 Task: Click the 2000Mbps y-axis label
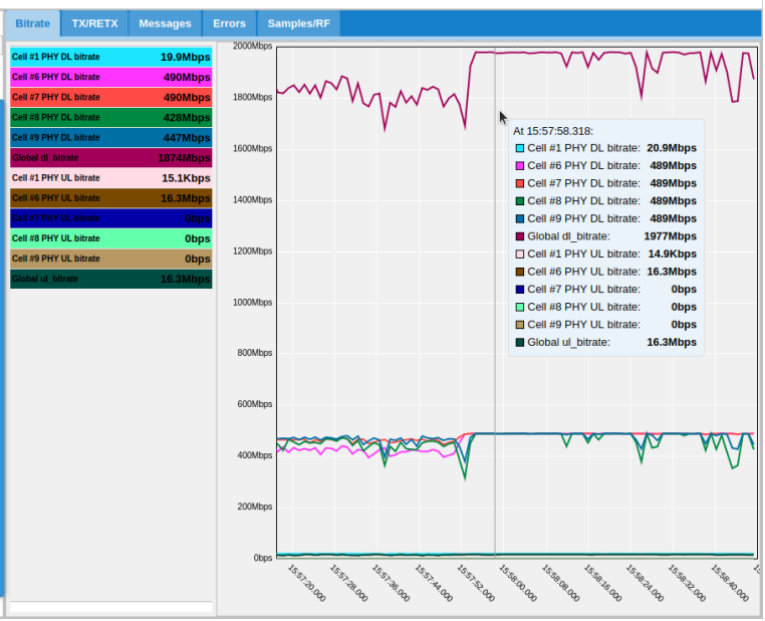[252, 46]
